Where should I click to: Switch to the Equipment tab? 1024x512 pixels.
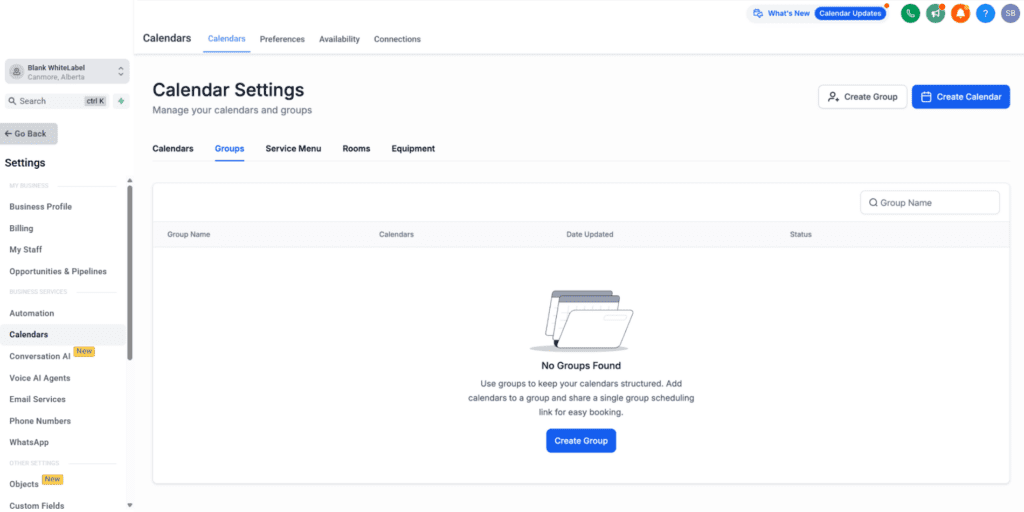click(413, 149)
